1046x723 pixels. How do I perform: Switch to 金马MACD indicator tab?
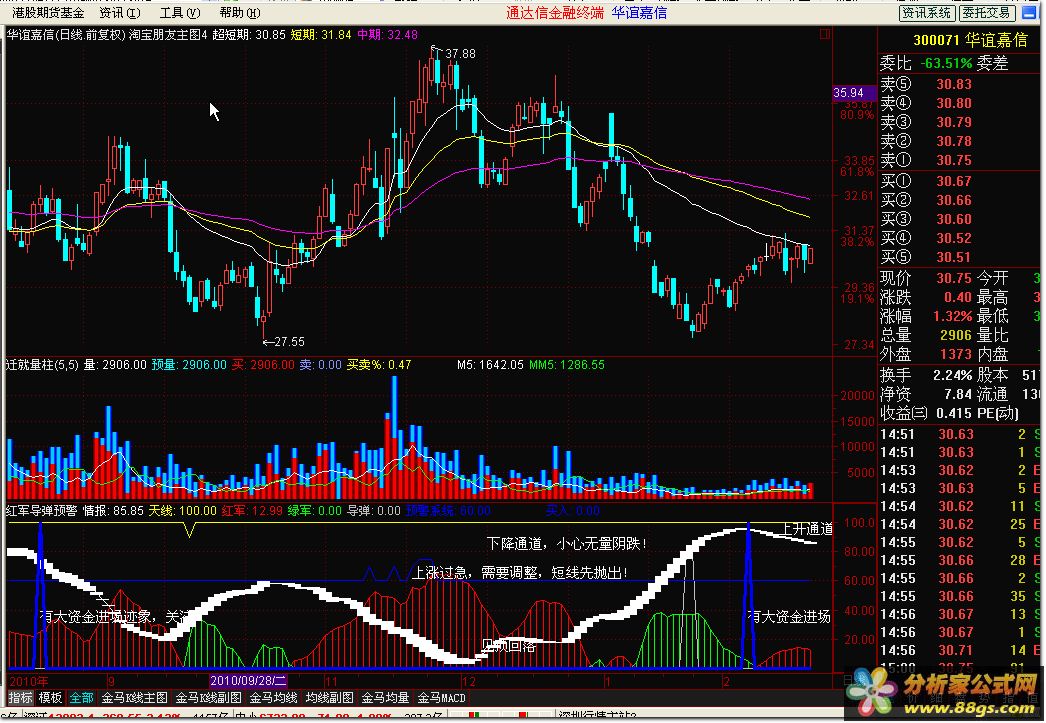click(441, 698)
